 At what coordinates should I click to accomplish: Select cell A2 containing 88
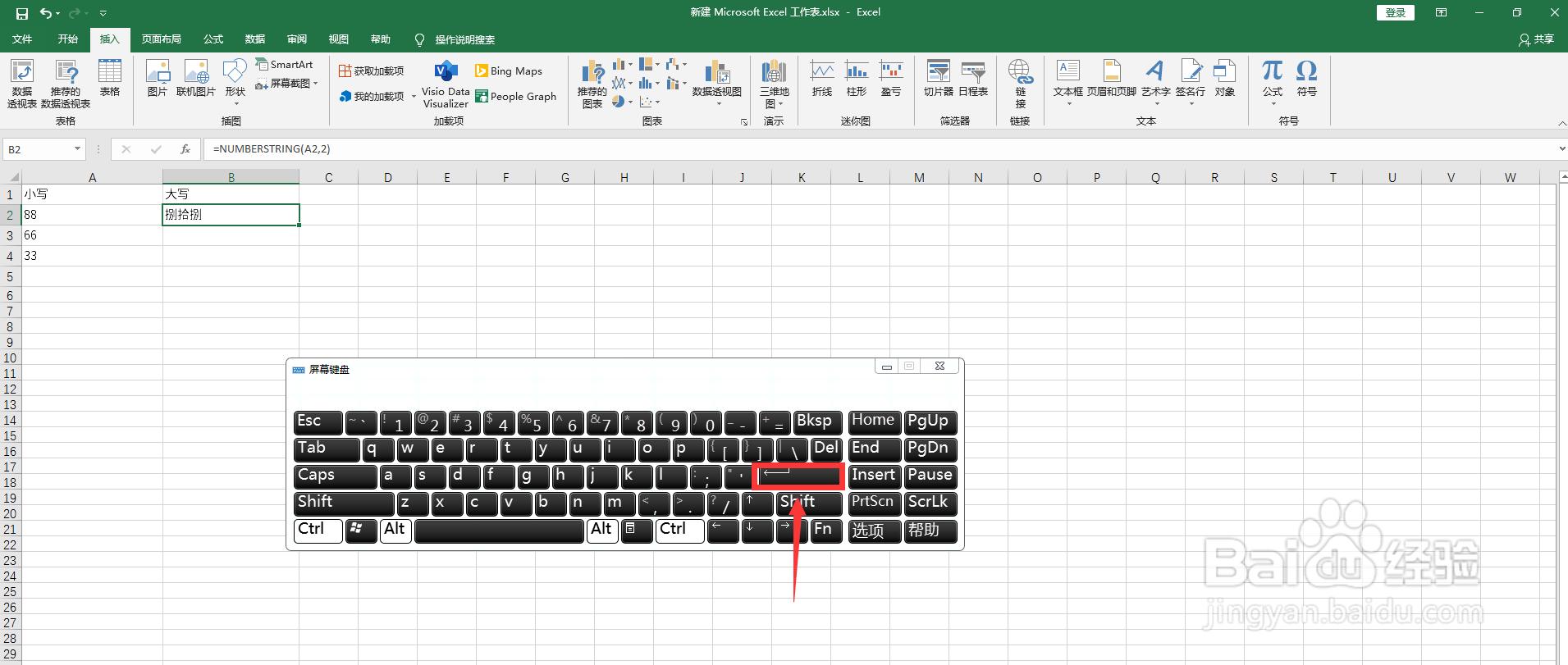[x=92, y=215]
